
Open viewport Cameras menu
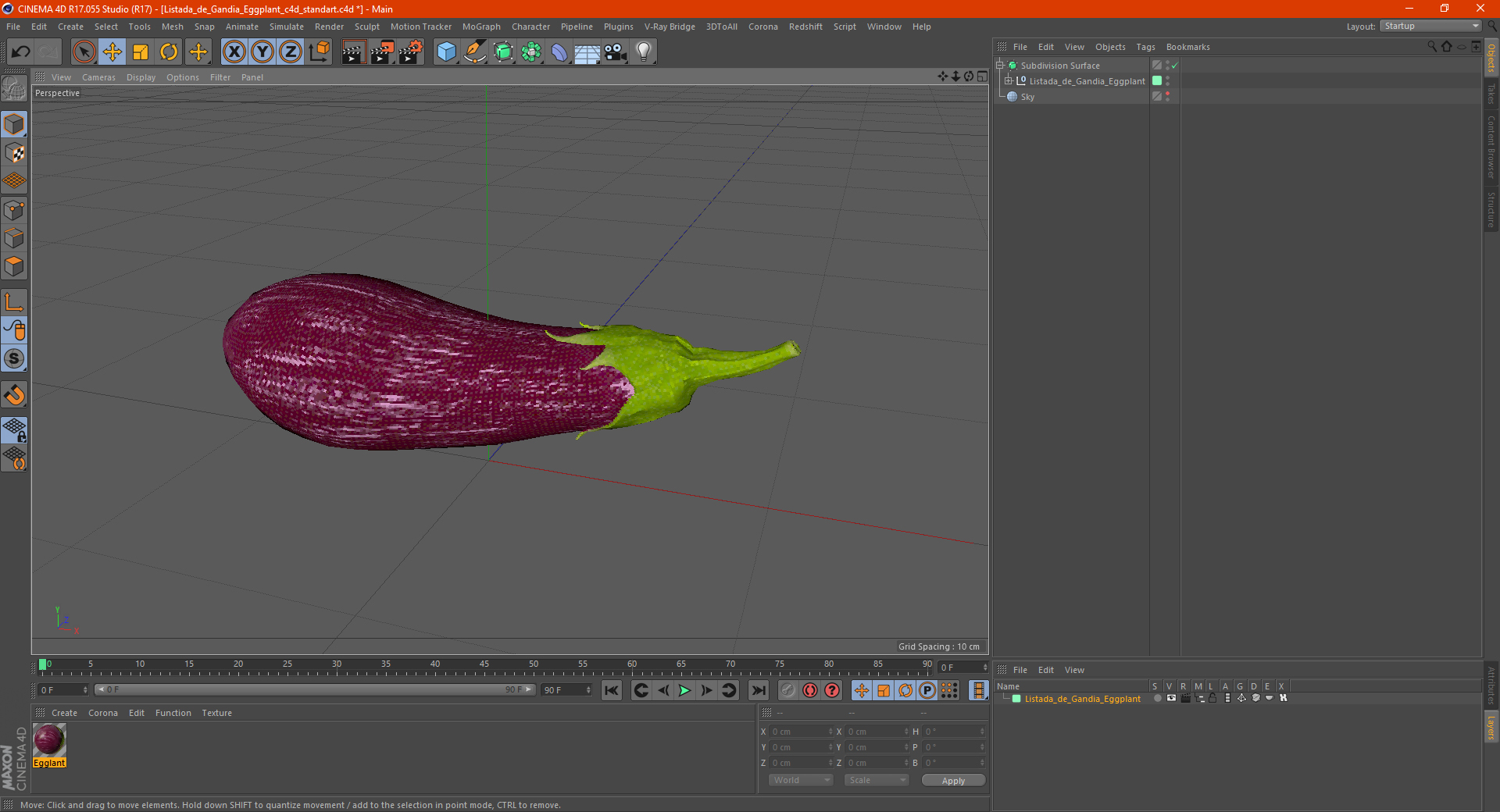pyautogui.click(x=98, y=77)
